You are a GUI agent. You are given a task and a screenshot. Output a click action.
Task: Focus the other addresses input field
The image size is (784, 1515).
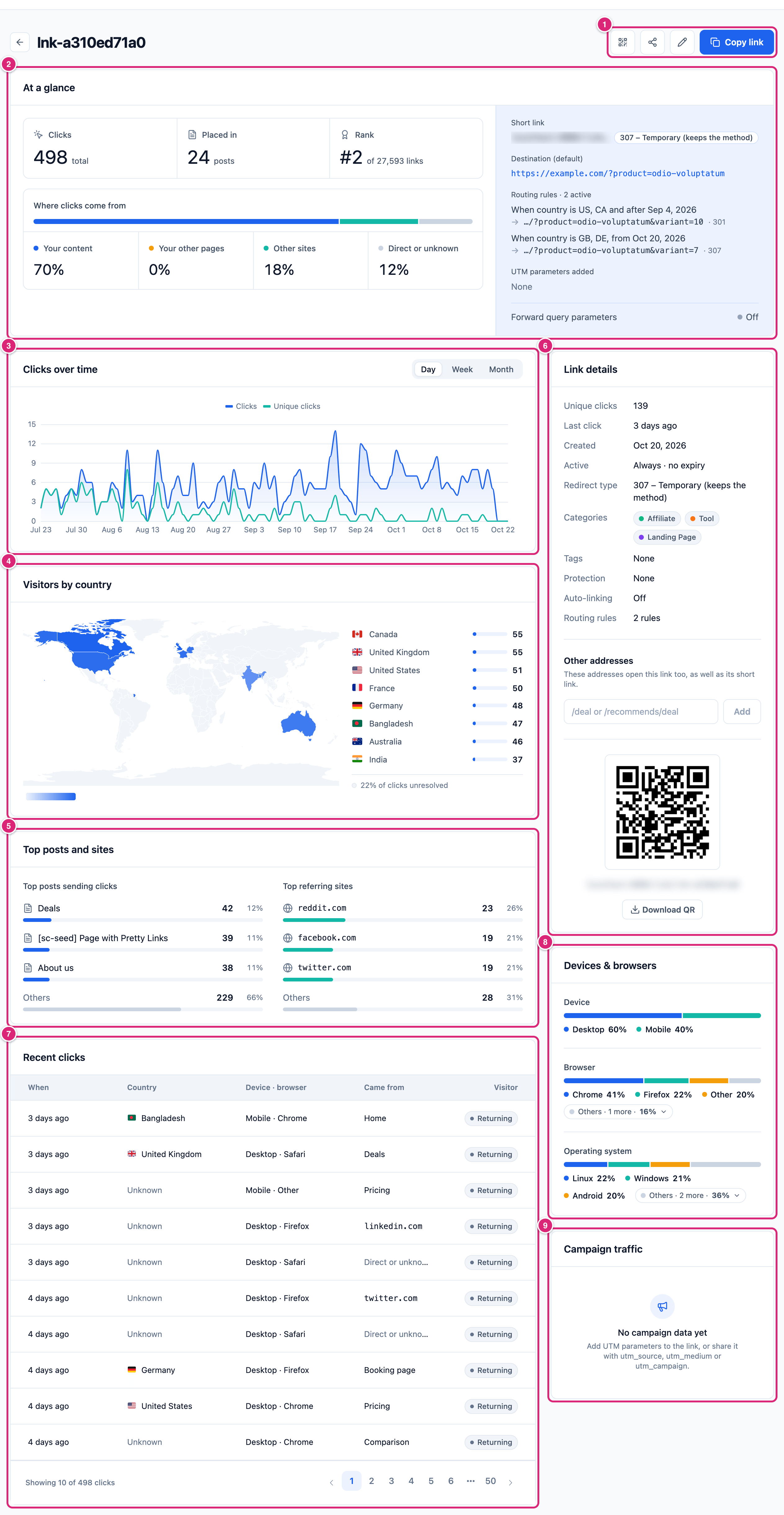click(x=640, y=712)
